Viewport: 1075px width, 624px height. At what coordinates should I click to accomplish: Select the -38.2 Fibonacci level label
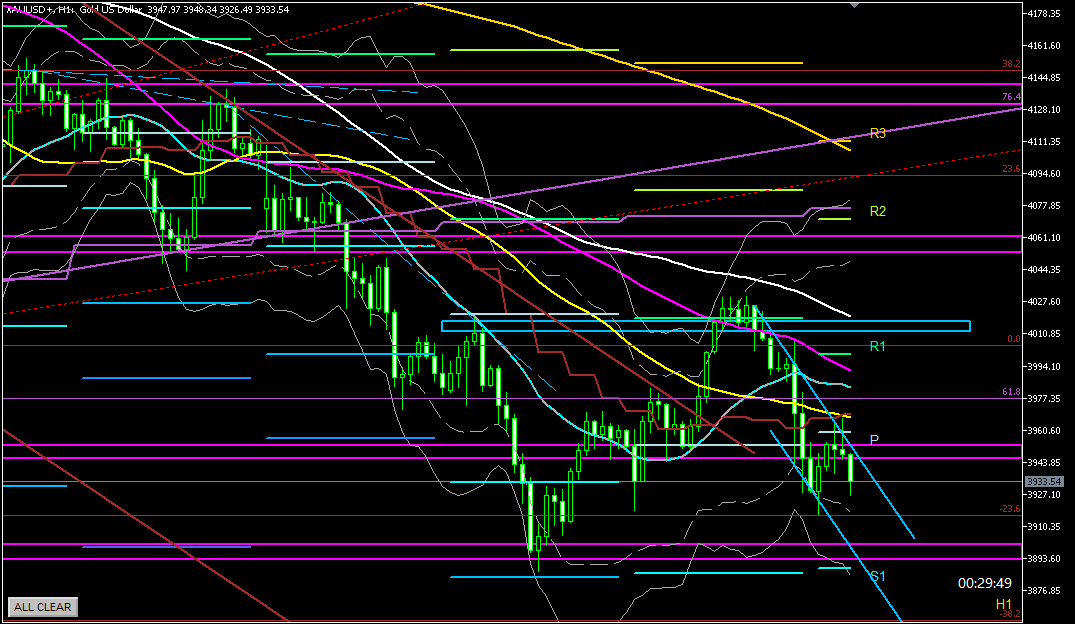[1010, 614]
